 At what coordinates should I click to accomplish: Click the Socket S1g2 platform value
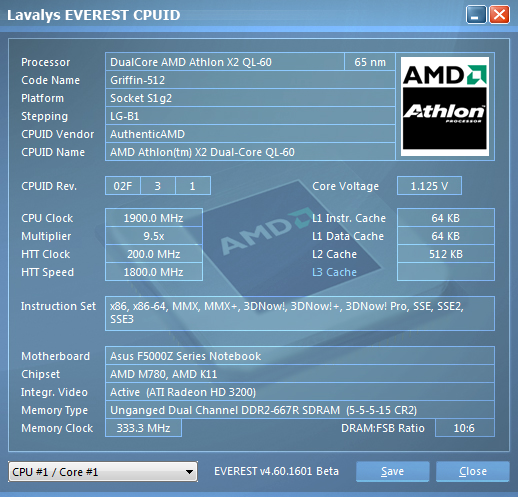point(250,98)
